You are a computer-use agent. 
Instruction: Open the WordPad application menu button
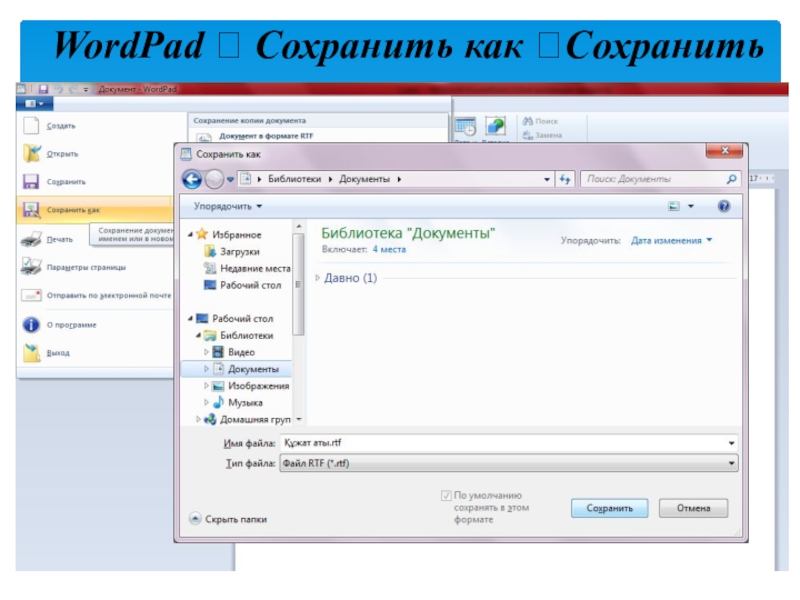(x=34, y=104)
